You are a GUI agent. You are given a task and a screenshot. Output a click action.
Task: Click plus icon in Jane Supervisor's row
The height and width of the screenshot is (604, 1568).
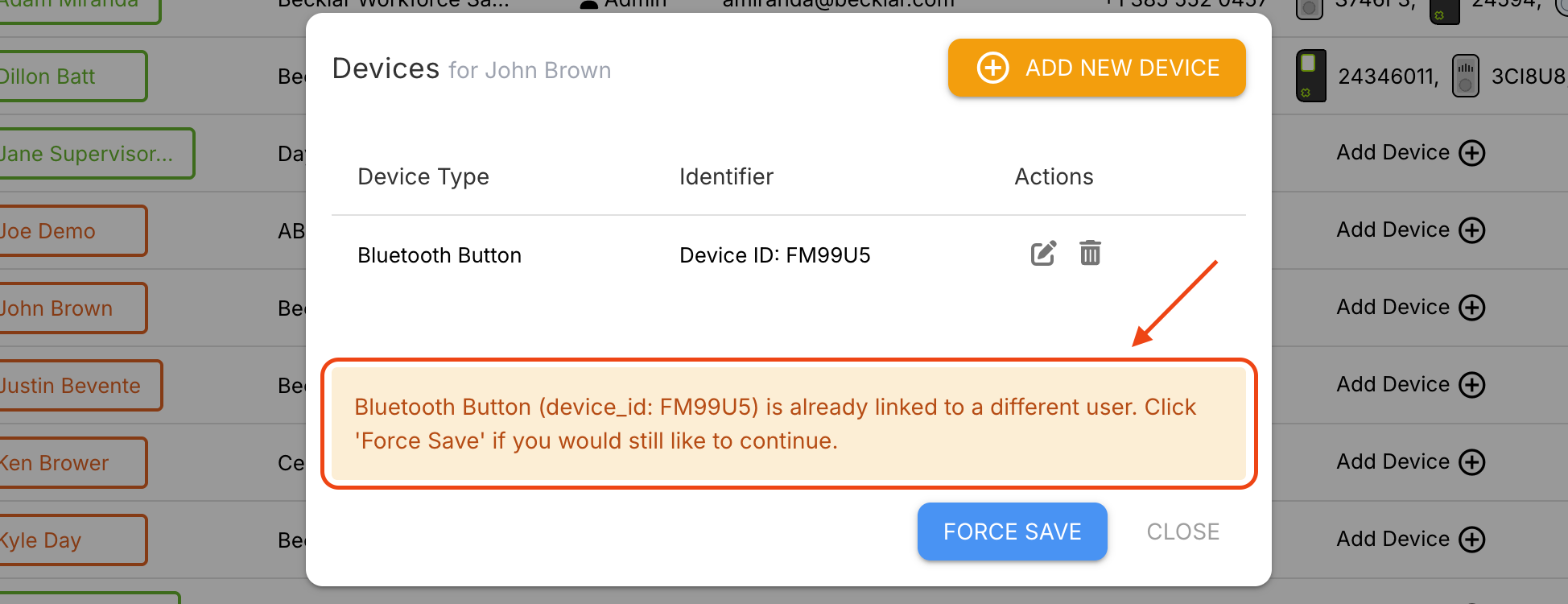click(x=1472, y=153)
